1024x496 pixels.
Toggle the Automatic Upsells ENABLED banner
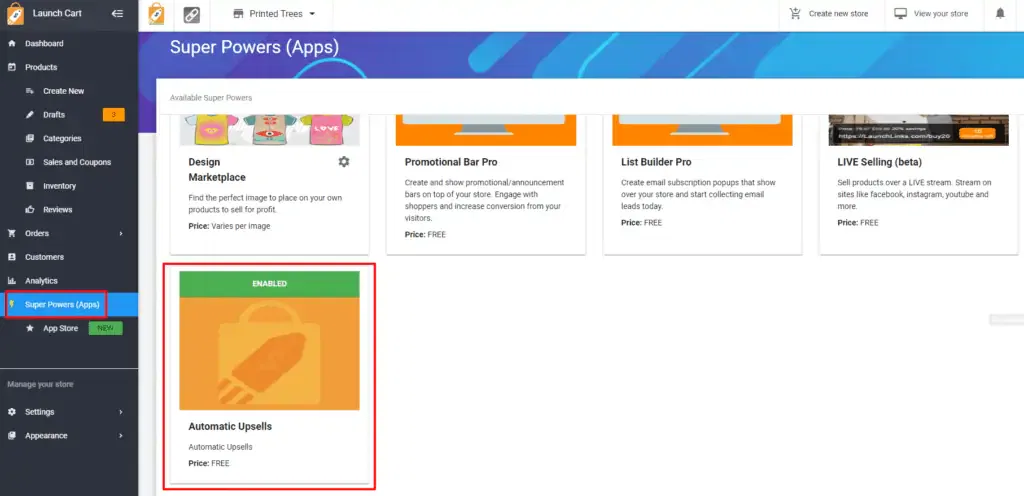click(268, 284)
